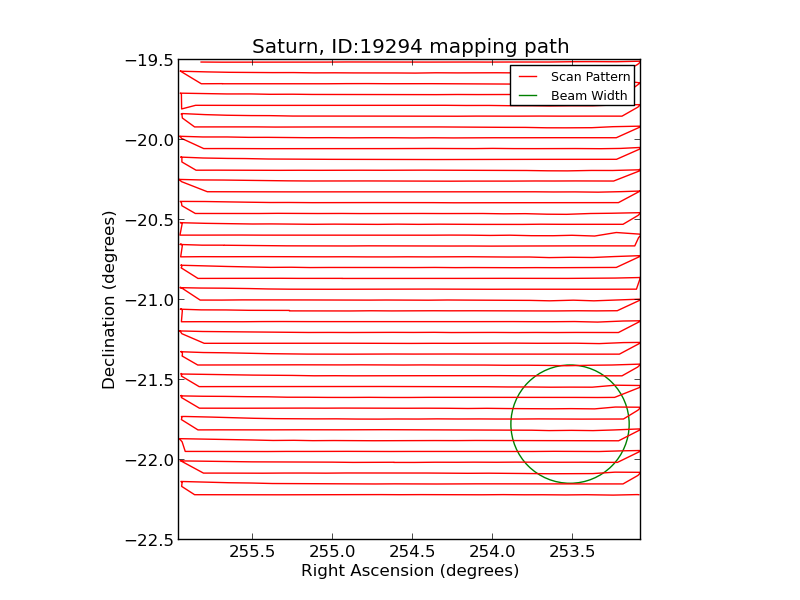800x600 pixels.
Task: Click the y-axis tick label −19.5
Action: point(149,60)
